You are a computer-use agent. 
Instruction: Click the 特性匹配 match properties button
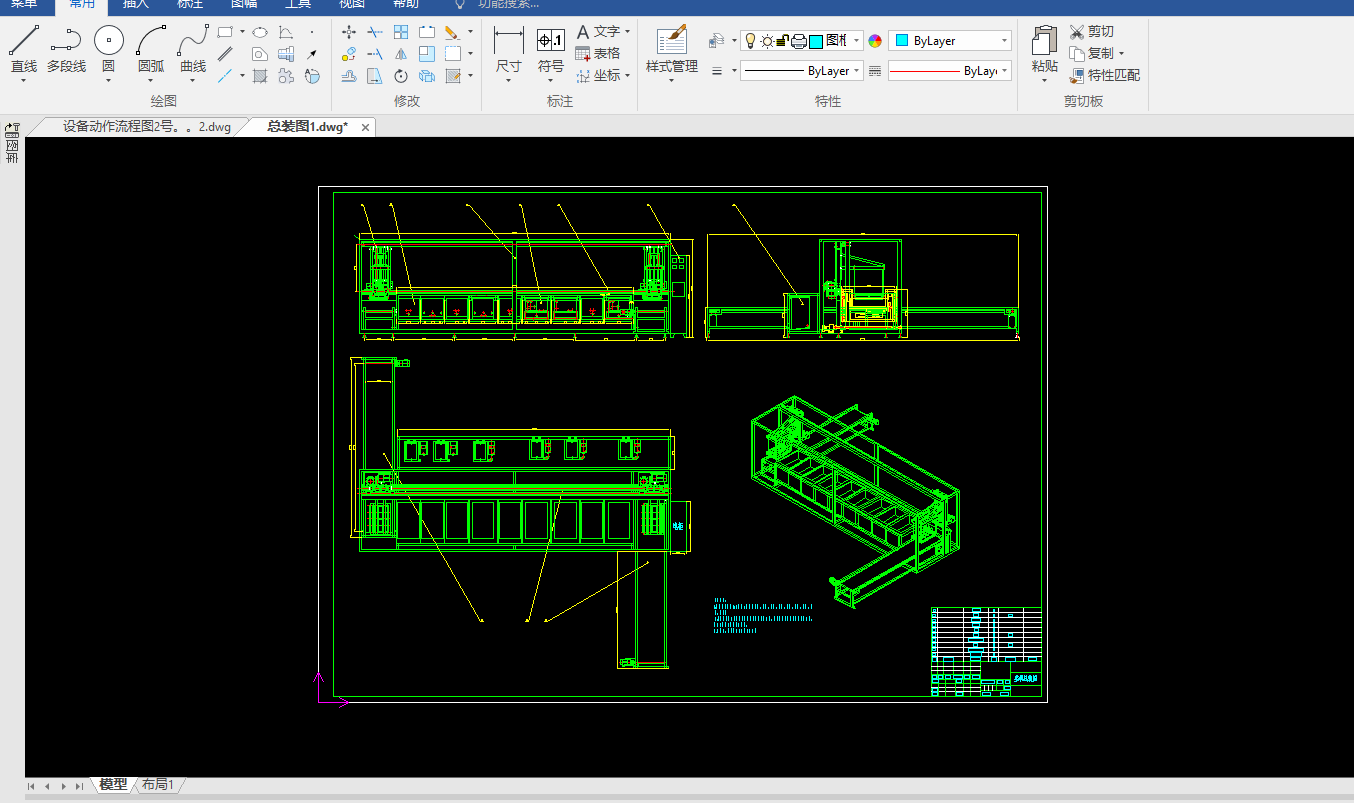(1104, 75)
